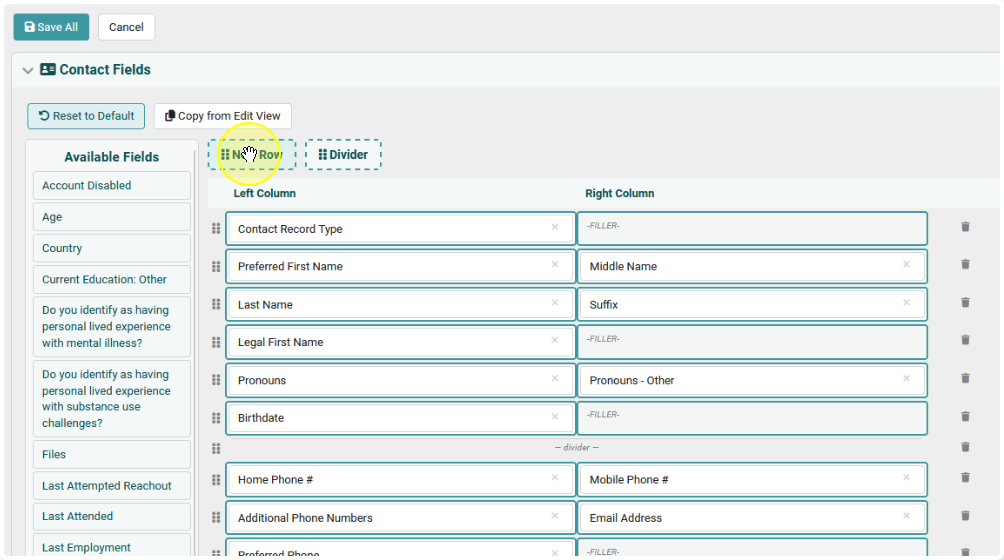Delete the Contact Record Type row

pos(965,227)
